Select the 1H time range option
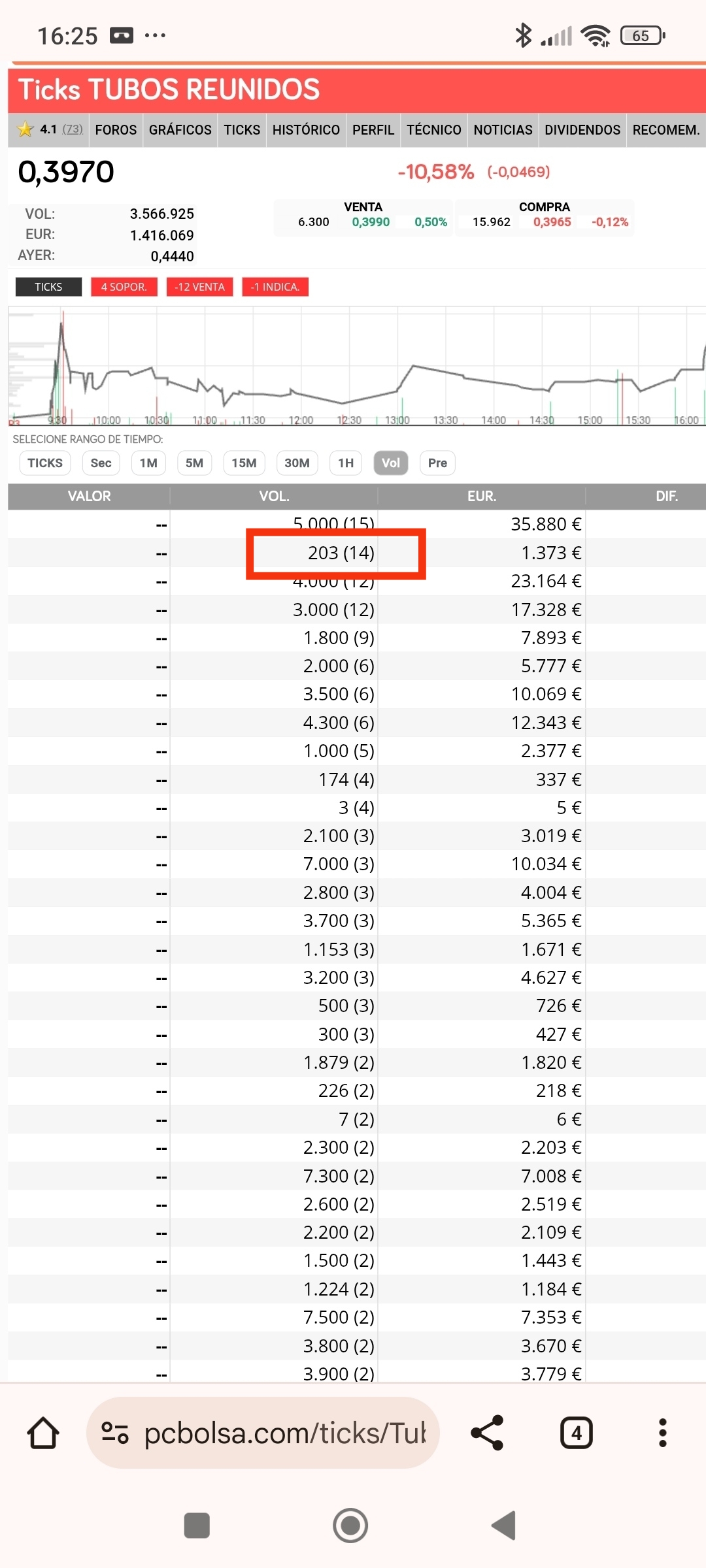This screenshot has height=1568, width=706. 346,463
